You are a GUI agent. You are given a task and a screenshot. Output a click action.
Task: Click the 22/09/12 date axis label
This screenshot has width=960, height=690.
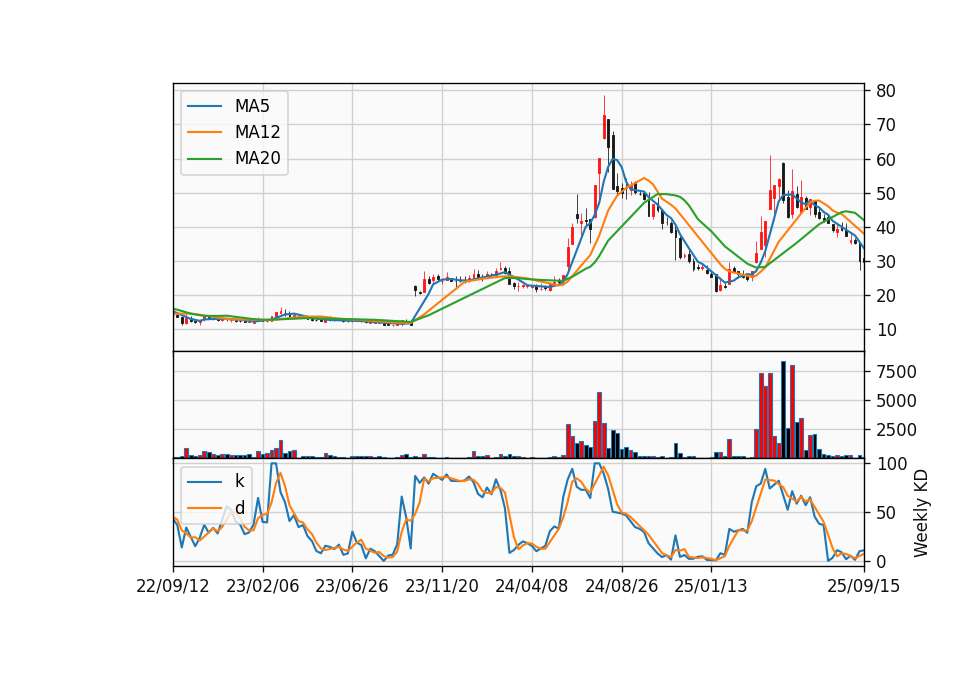[173, 586]
